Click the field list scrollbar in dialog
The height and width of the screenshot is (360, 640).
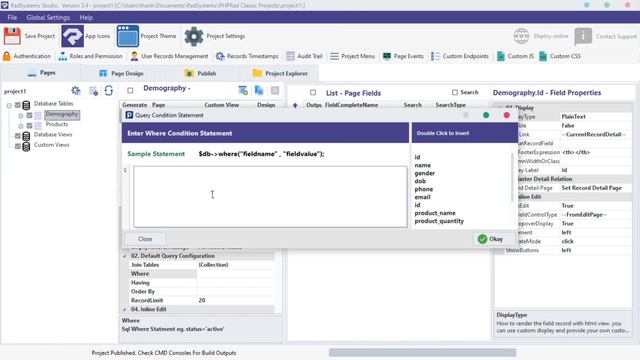[x=512, y=178]
